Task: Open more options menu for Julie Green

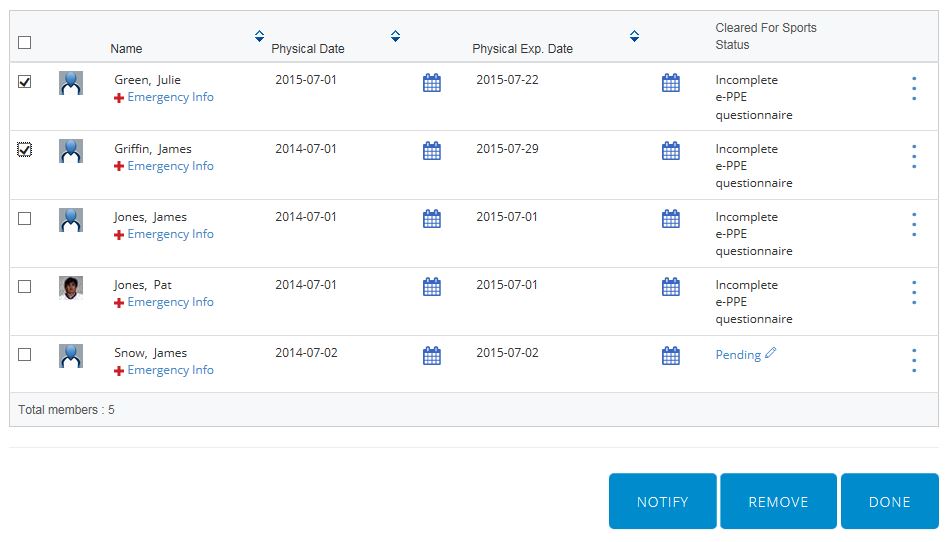Action: [x=914, y=89]
